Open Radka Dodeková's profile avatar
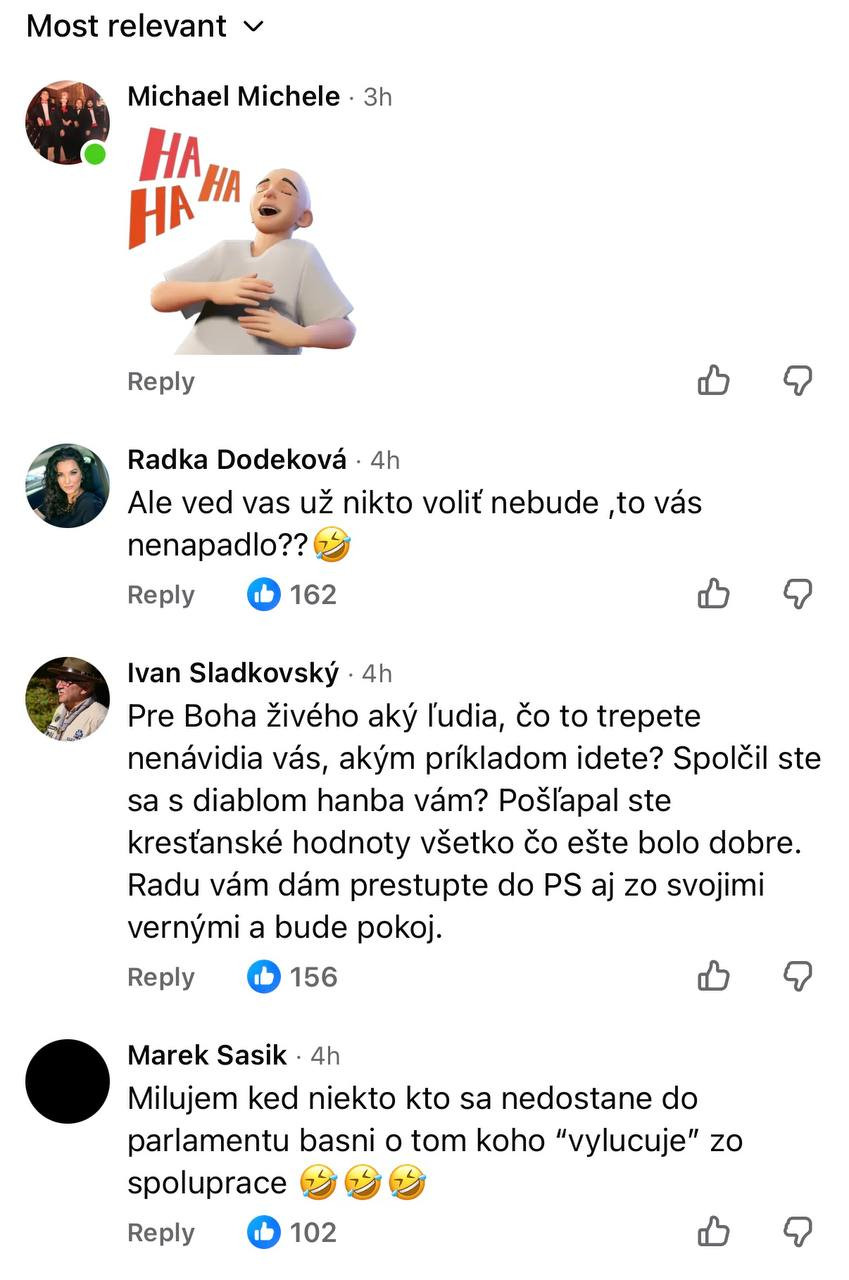Viewport: 849px width, 1280px height. 67,485
